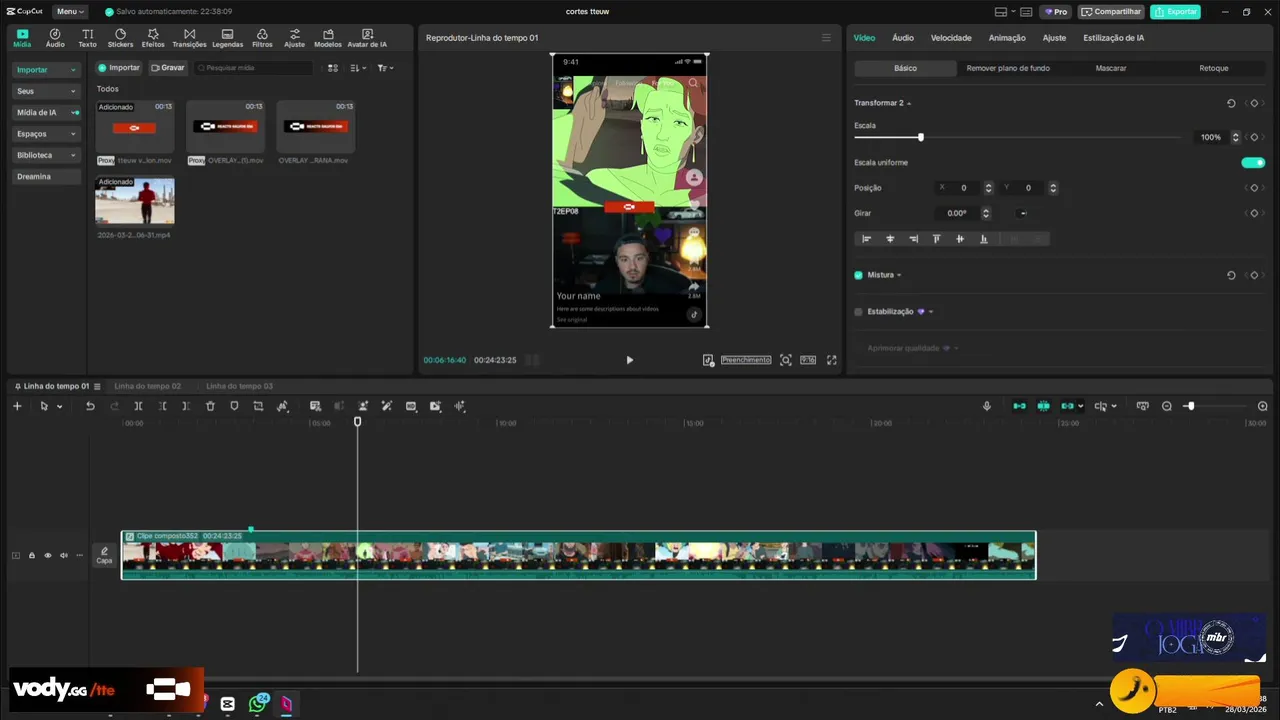This screenshot has height=720, width=1280.
Task: Adjust the Escala slider handle
Action: tap(921, 137)
